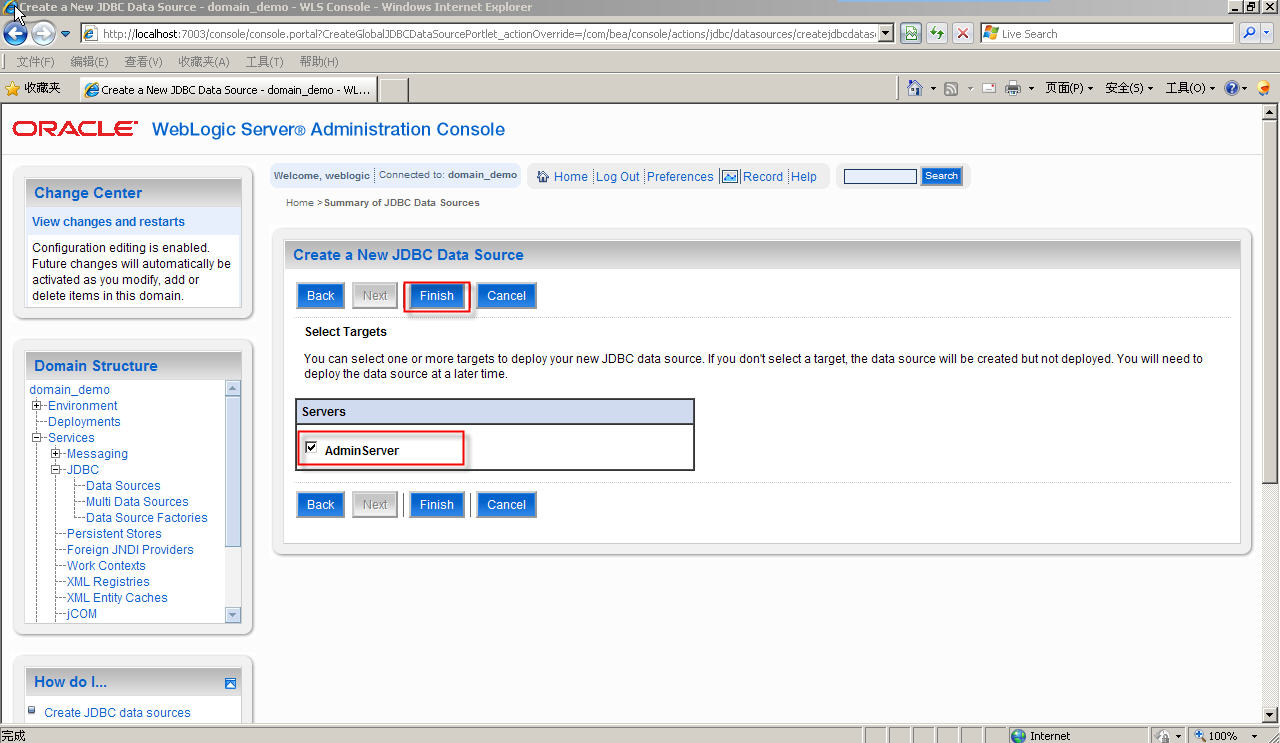The image size is (1280, 743).
Task: Collapse the JDBC tree node
Action: [x=56, y=470]
